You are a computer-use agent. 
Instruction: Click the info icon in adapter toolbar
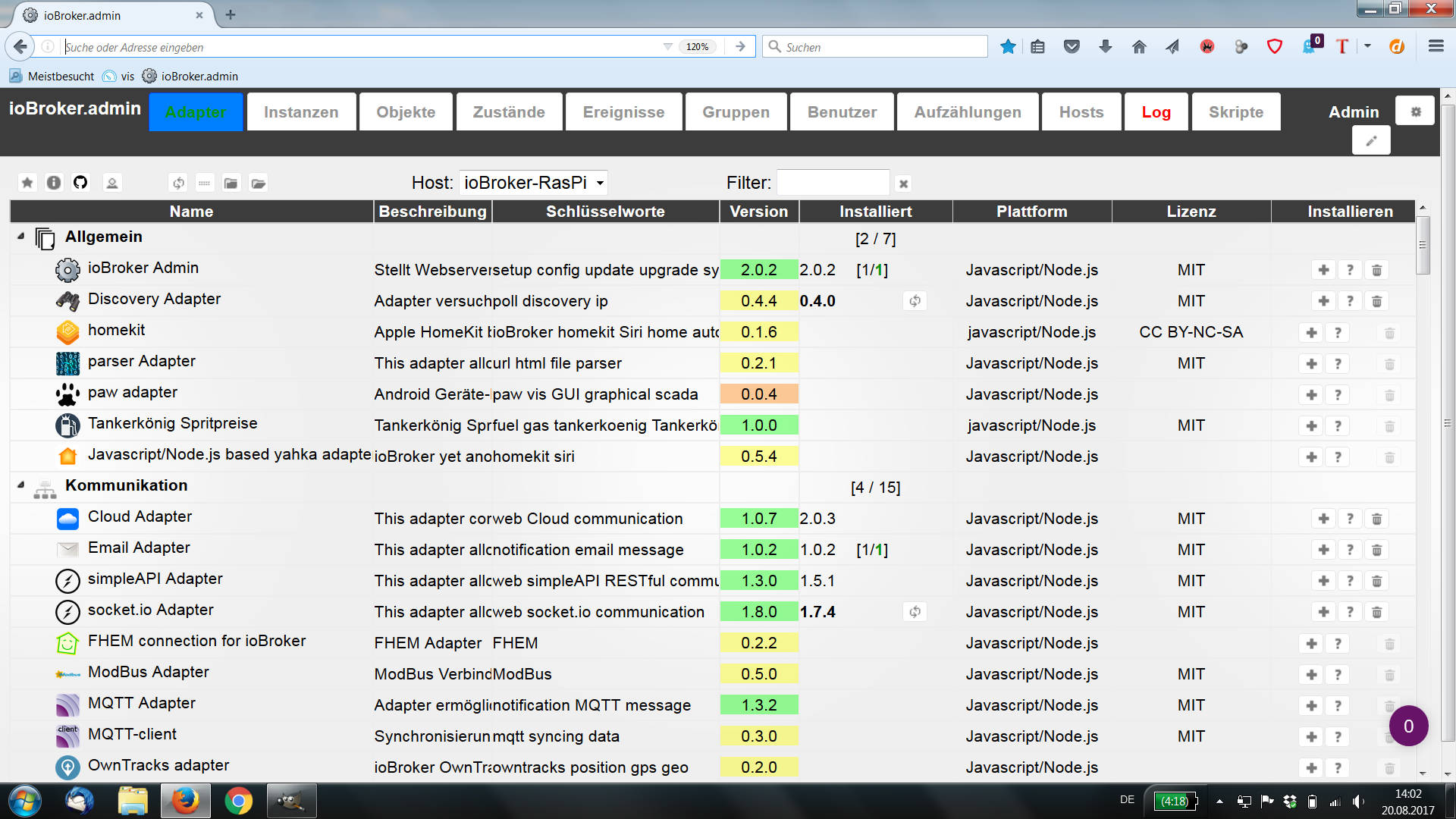[x=54, y=183]
